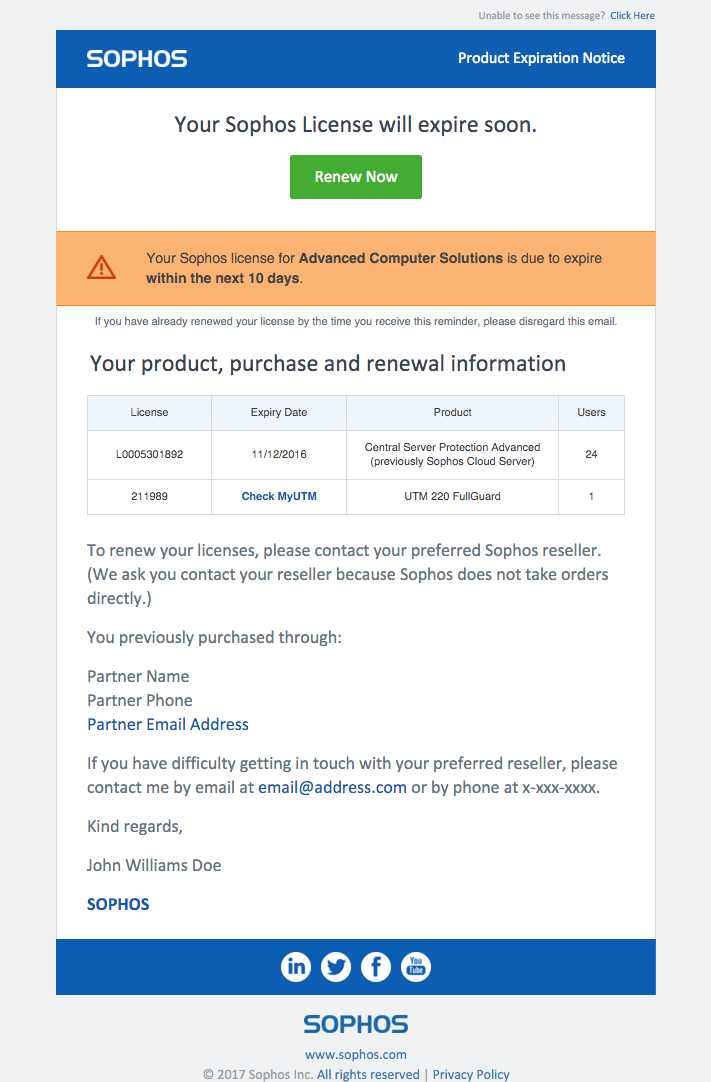The image size is (711, 1082).
Task: Click the Expiry Date column header
Action: (x=279, y=412)
